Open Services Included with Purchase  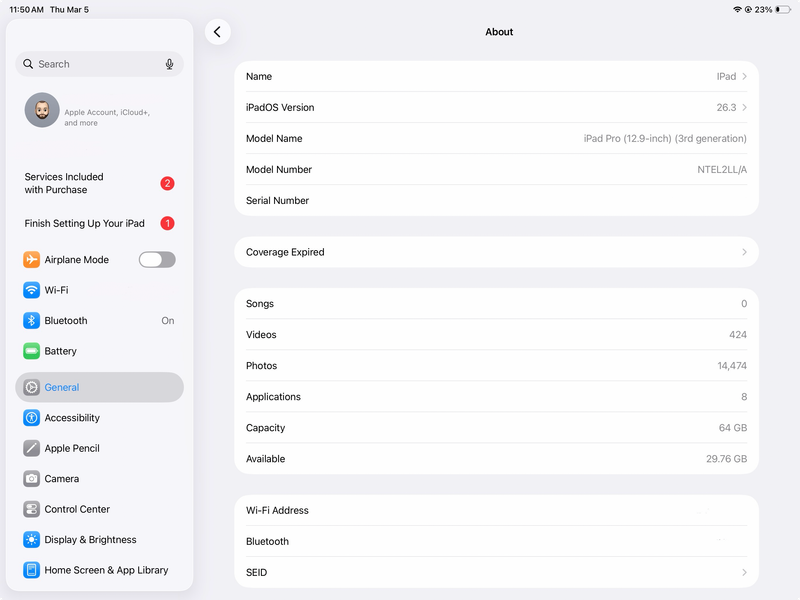point(99,183)
